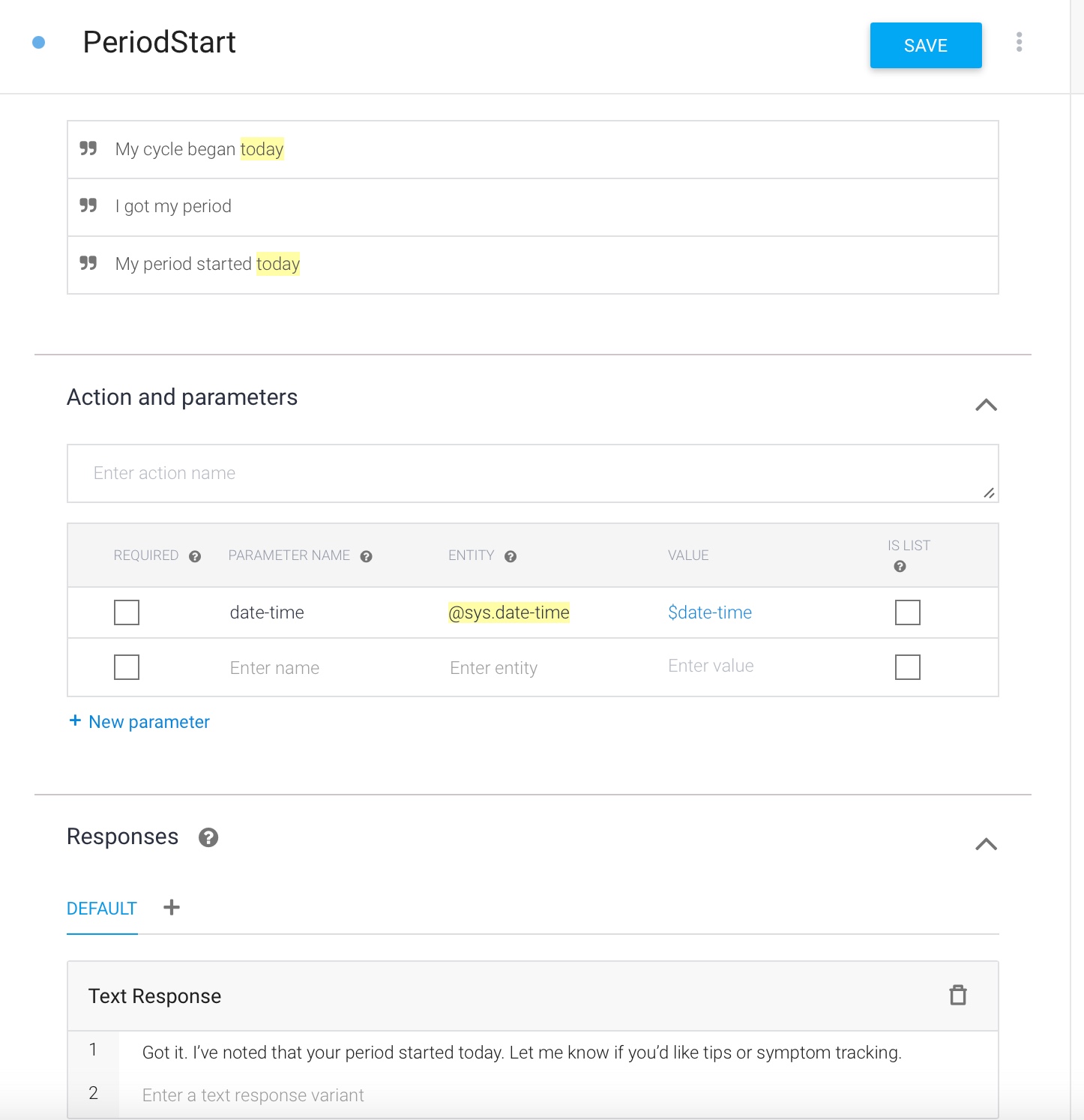Click quote icon beside "I got my period"
Screen dimensions: 1084x1120
88,205
